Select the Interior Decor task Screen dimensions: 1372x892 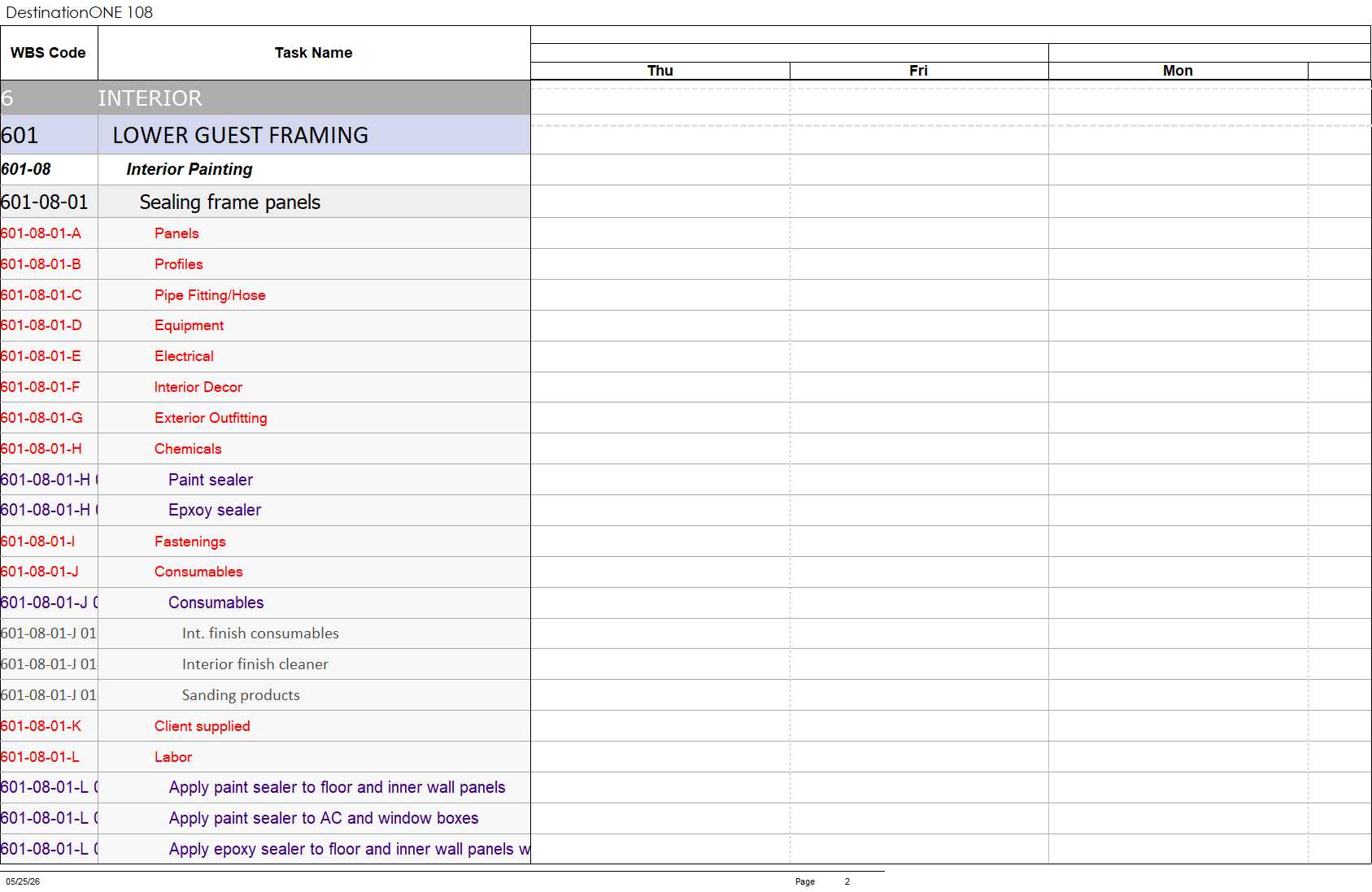(198, 387)
